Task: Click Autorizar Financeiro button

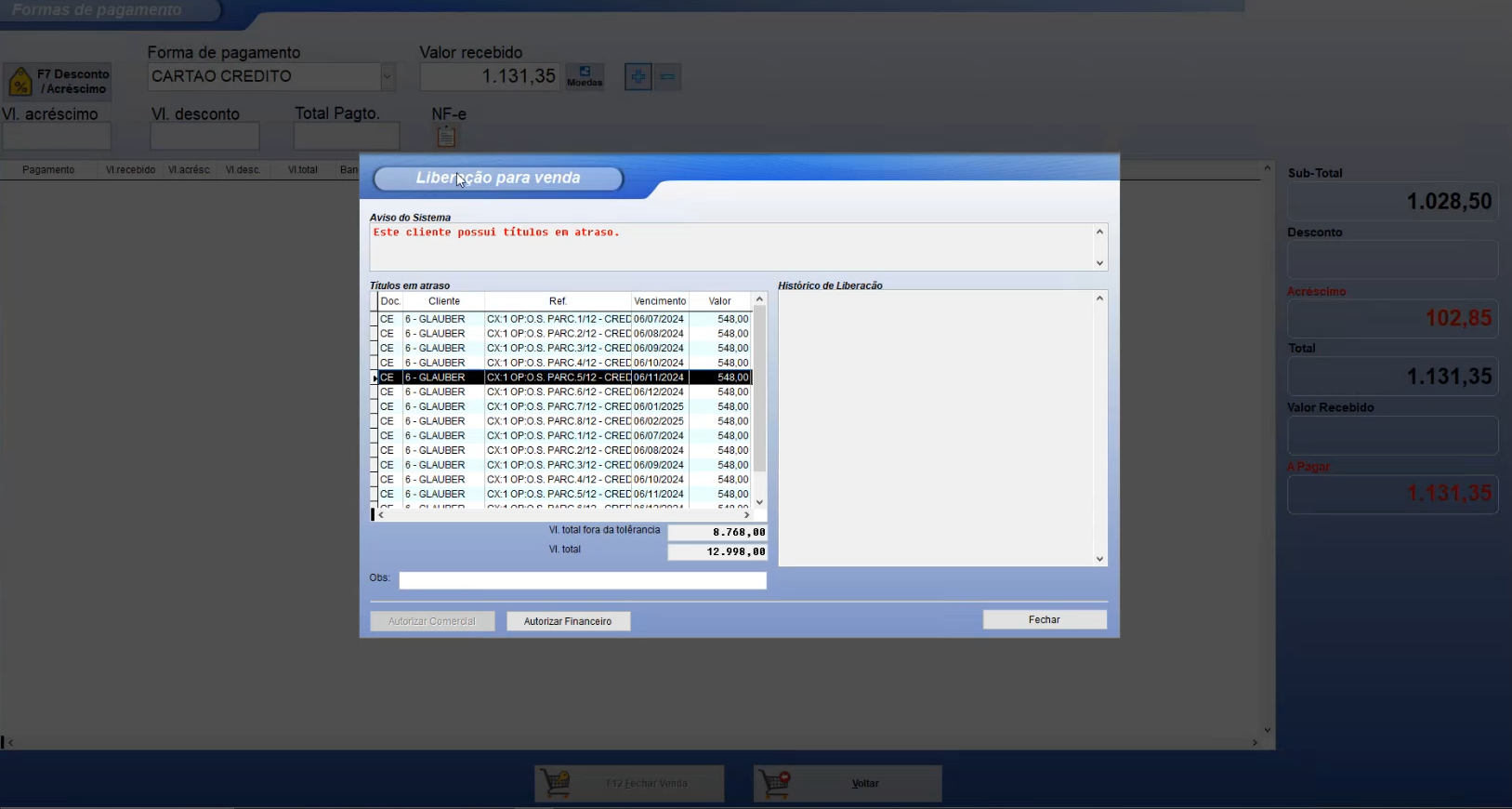Action: (568, 621)
